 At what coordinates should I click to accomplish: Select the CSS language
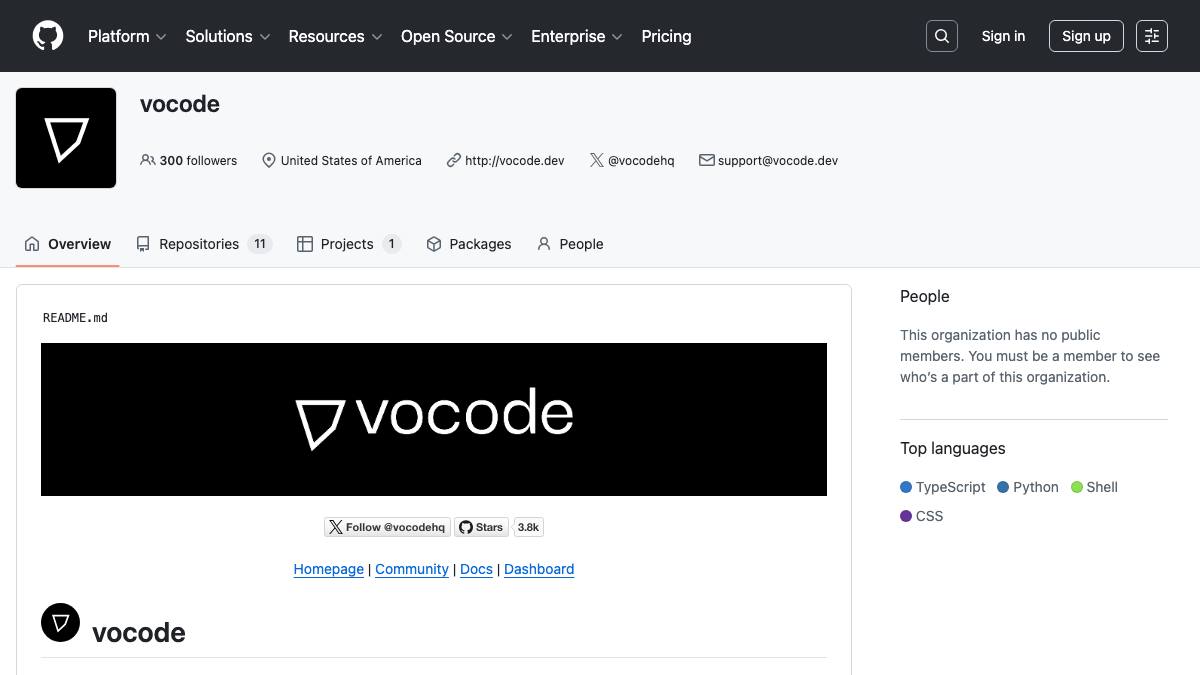(x=922, y=516)
